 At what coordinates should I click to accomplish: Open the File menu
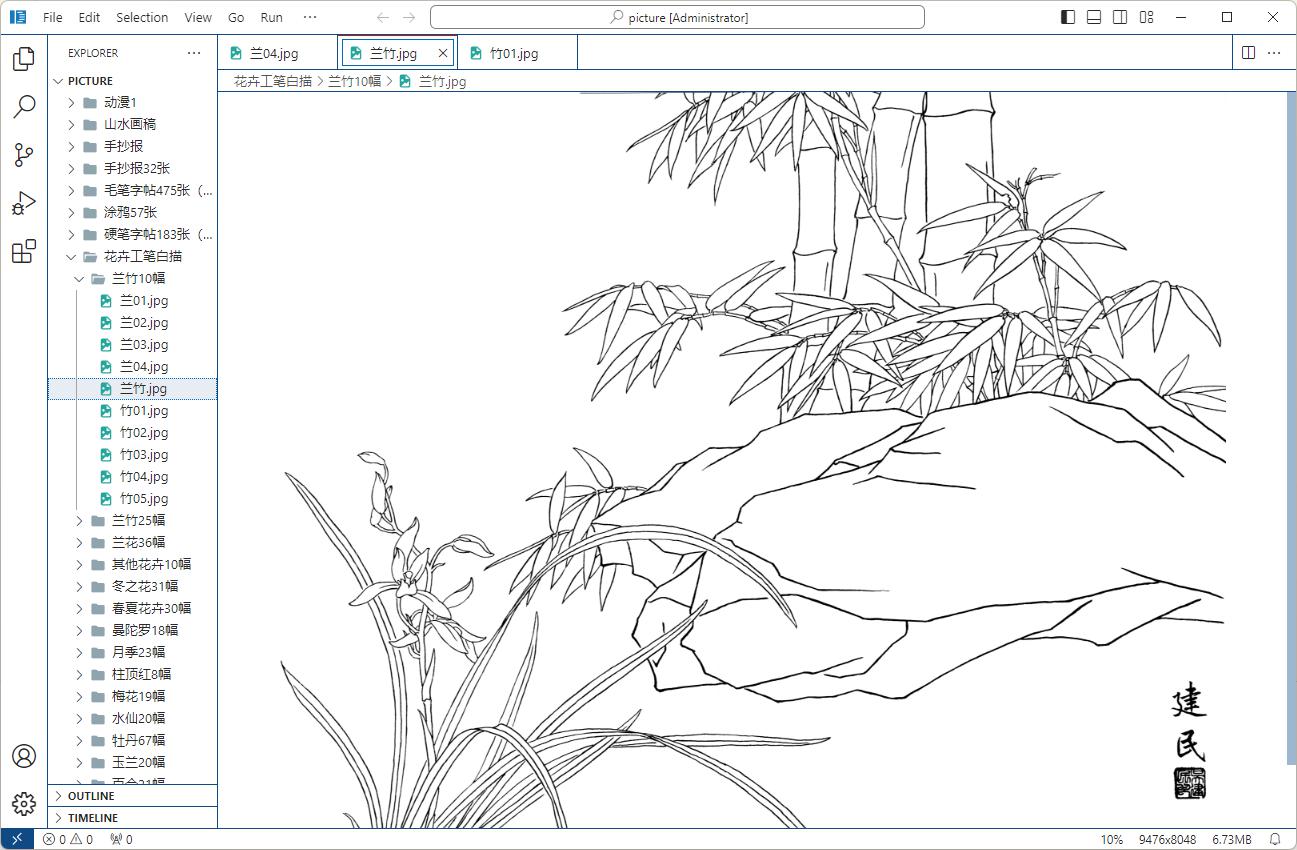click(x=53, y=17)
